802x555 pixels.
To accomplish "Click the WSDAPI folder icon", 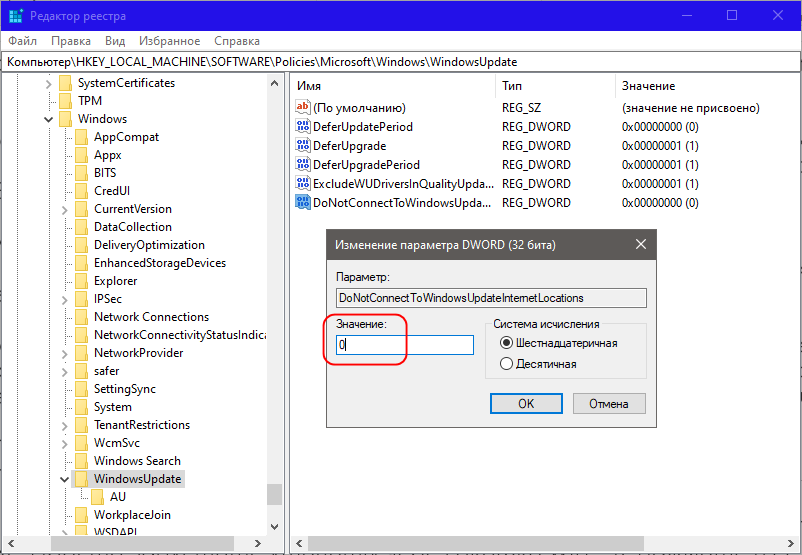I will point(81,530).
